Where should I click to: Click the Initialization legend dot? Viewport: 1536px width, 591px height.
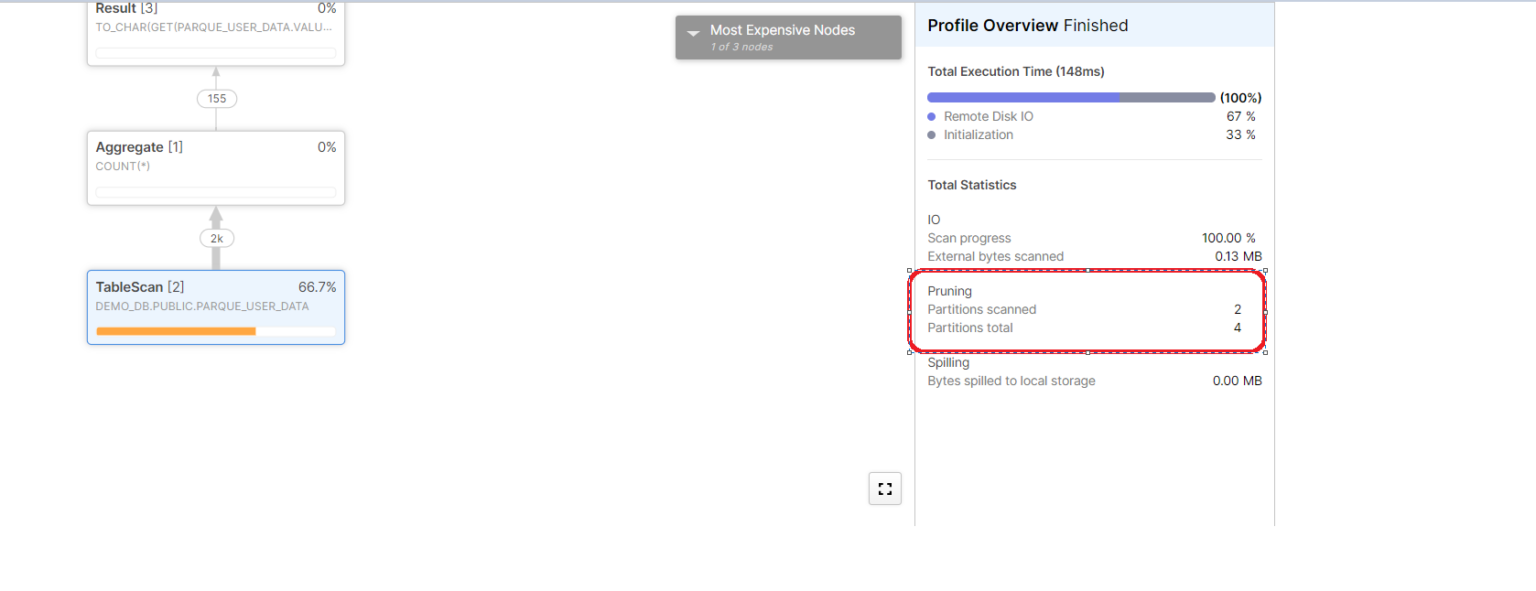[931, 134]
